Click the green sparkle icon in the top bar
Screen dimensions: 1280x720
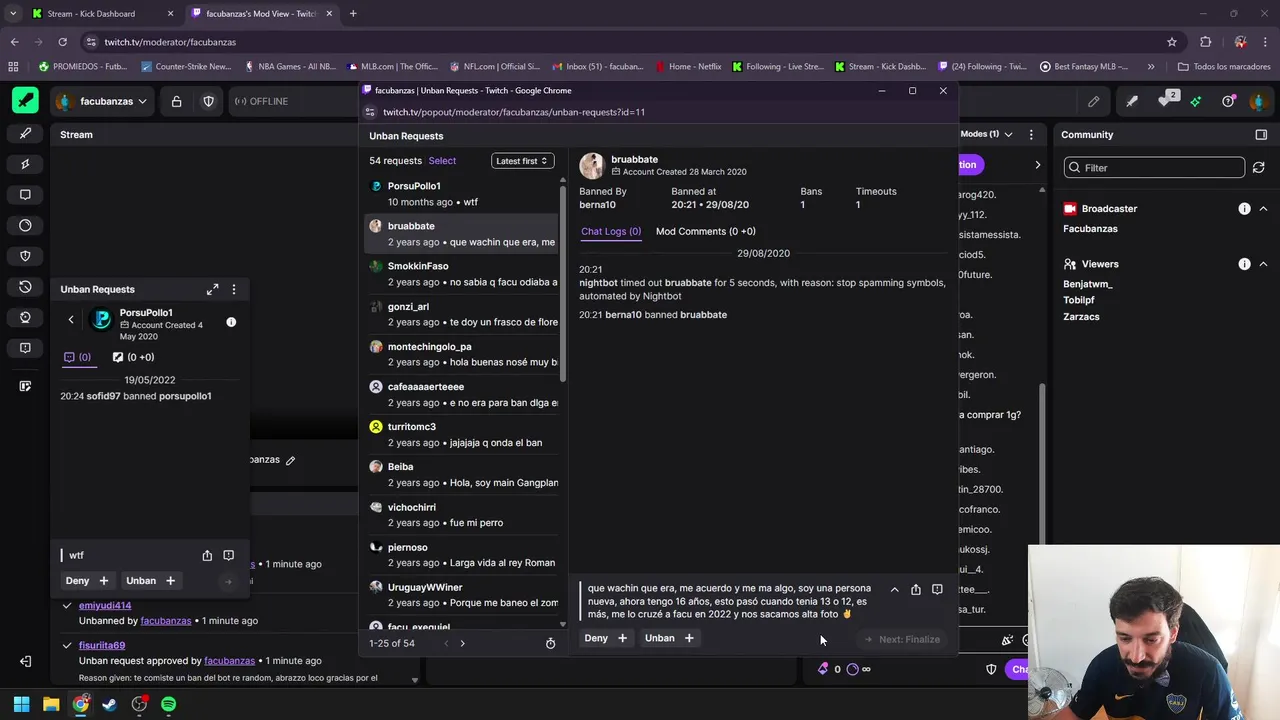click(1195, 101)
